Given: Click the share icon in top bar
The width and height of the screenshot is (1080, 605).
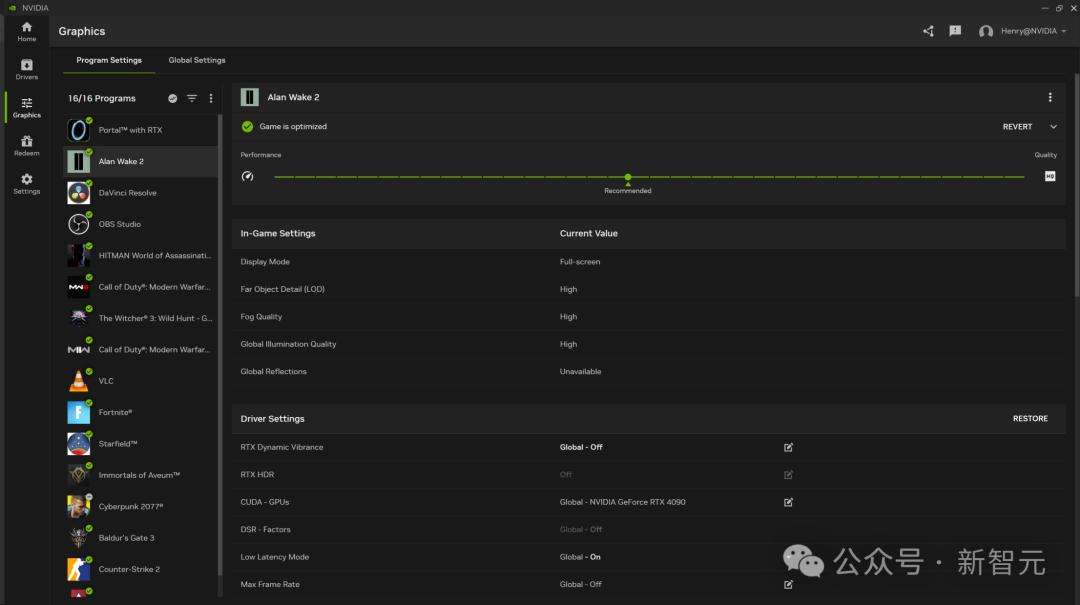Looking at the screenshot, I should 928,31.
